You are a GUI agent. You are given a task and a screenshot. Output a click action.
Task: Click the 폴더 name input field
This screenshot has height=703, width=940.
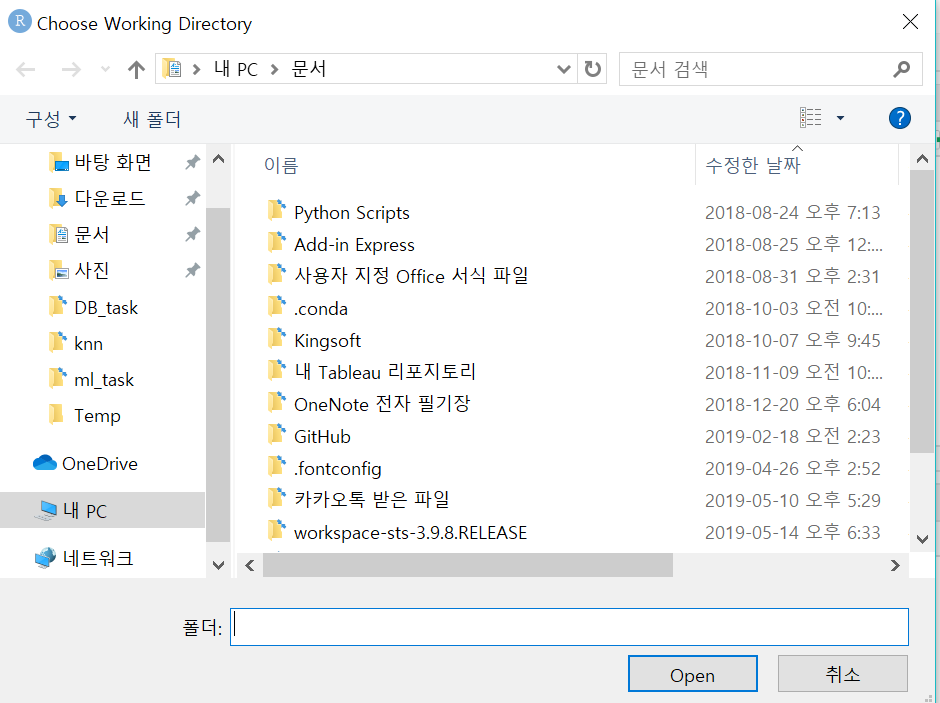click(x=569, y=627)
